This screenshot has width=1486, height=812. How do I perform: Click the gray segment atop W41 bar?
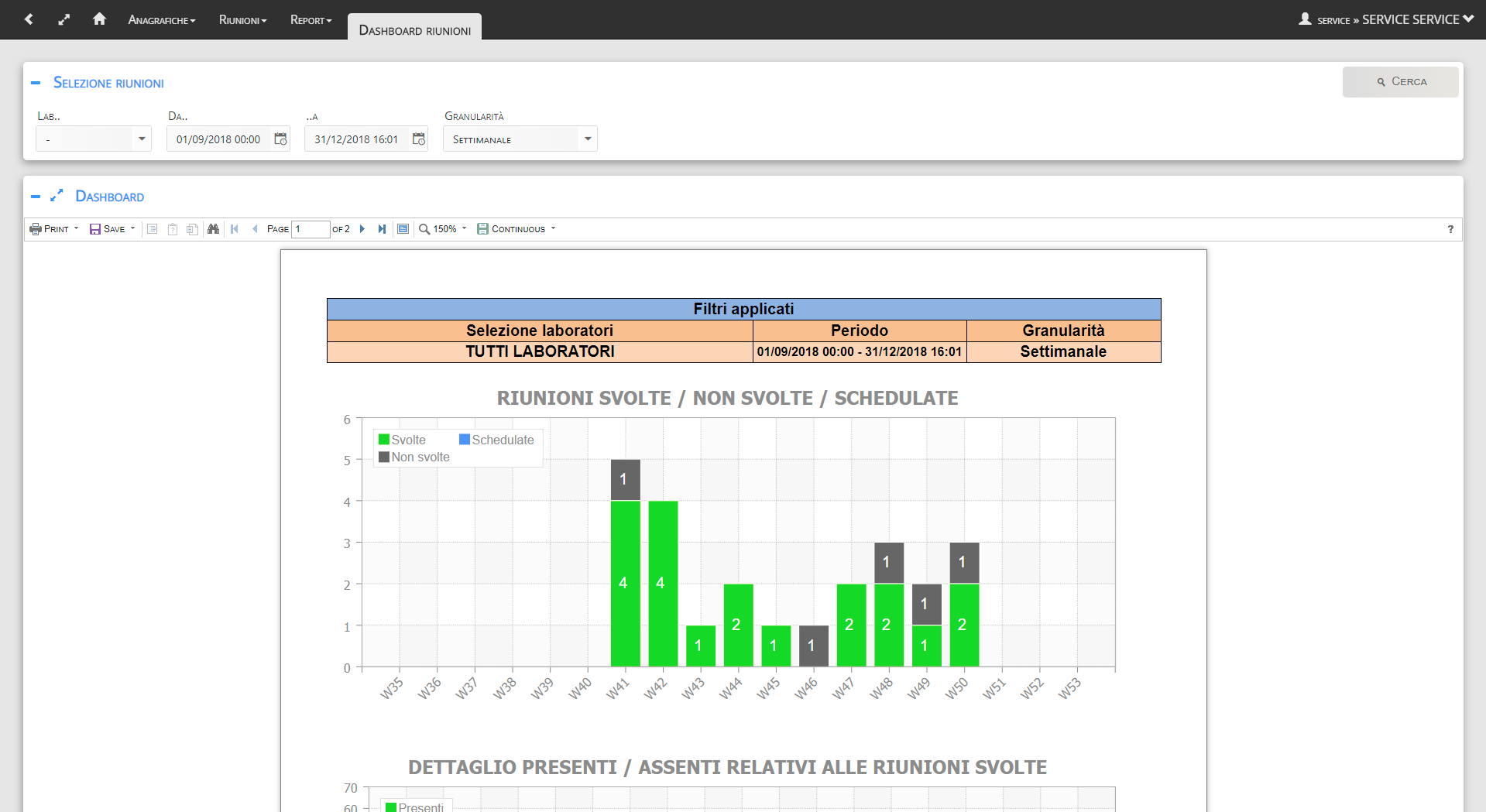tap(626, 480)
